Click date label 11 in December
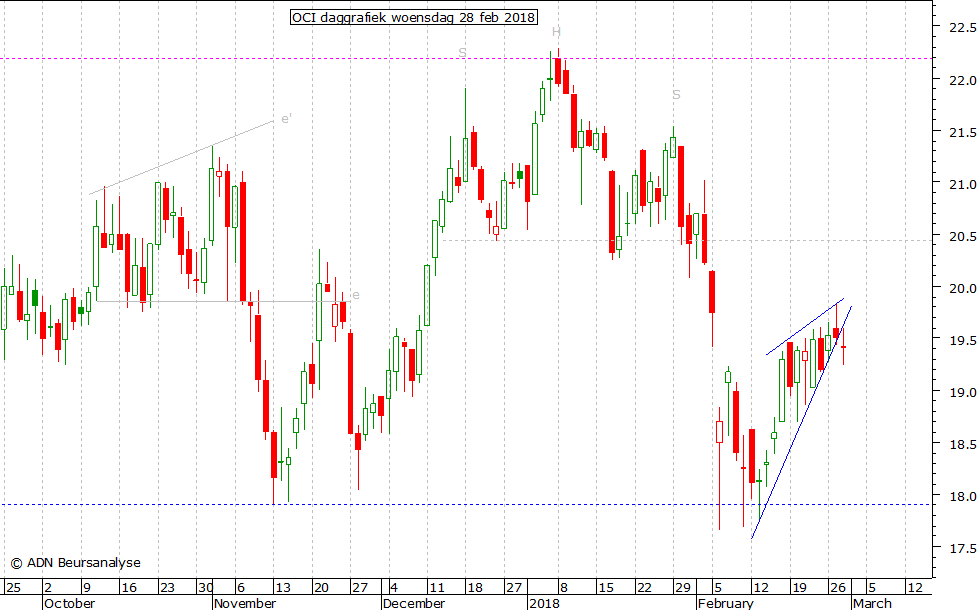Screen dimensions: 980x610 tap(436, 588)
